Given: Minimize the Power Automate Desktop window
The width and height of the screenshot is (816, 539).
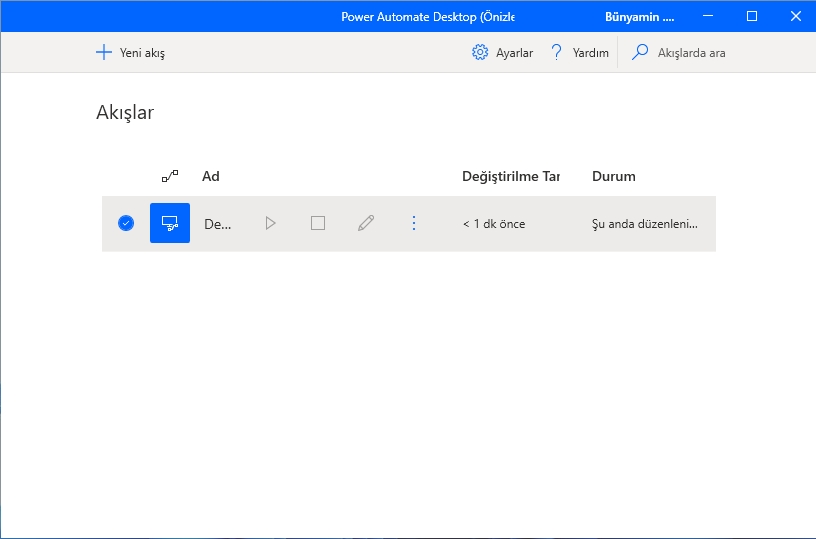Looking at the screenshot, I should pyautogui.click(x=708, y=16).
